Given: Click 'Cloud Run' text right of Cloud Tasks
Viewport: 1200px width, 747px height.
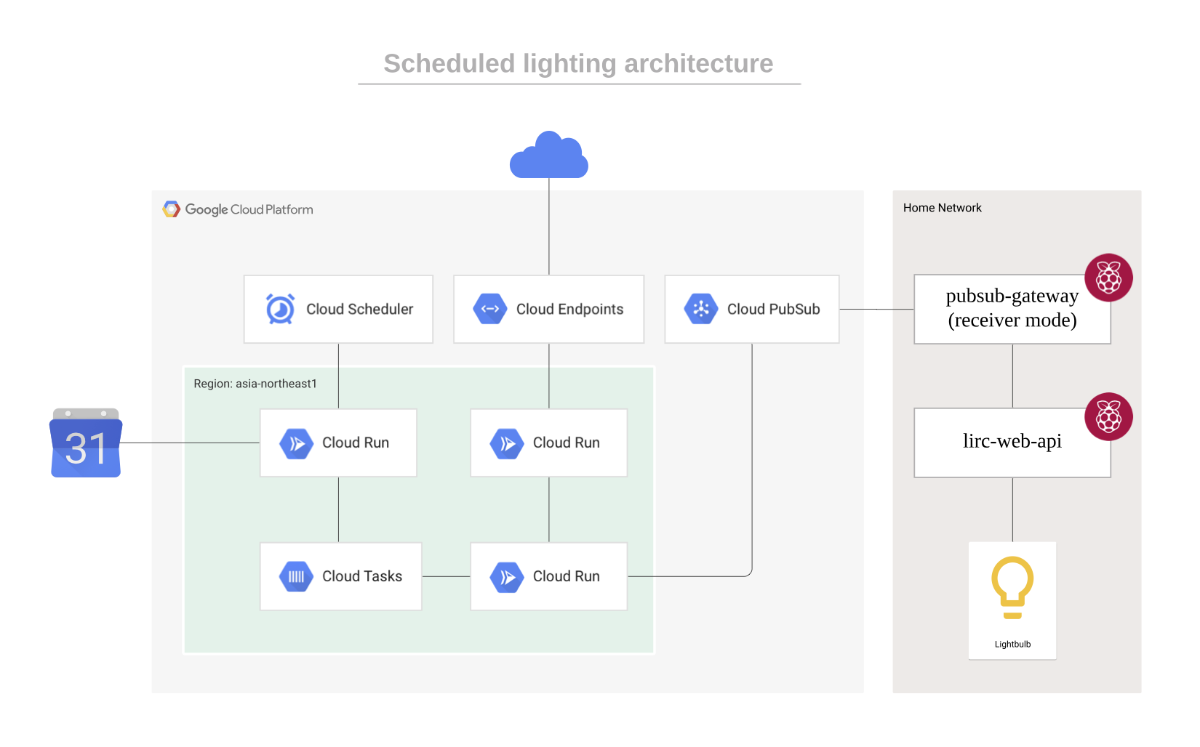Looking at the screenshot, I should 566,576.
